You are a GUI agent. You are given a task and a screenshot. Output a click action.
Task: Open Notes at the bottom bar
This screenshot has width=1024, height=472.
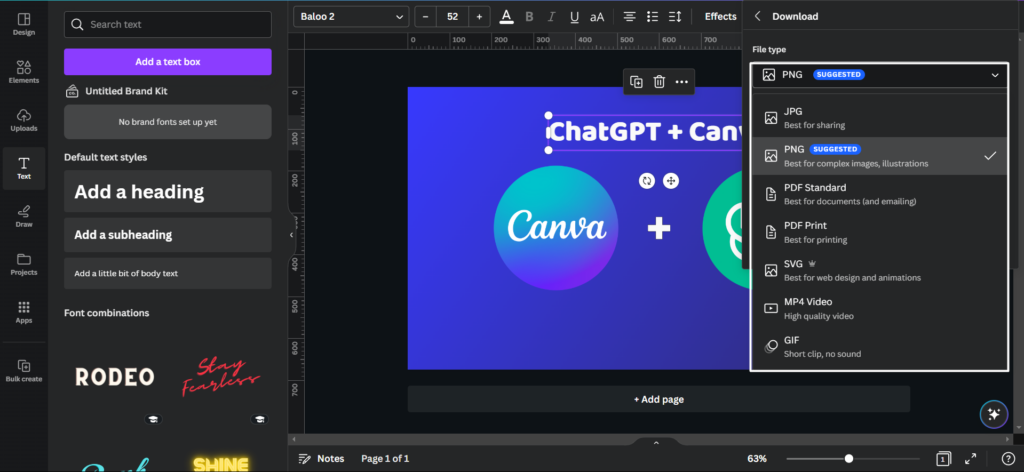[x=321, y=458]
